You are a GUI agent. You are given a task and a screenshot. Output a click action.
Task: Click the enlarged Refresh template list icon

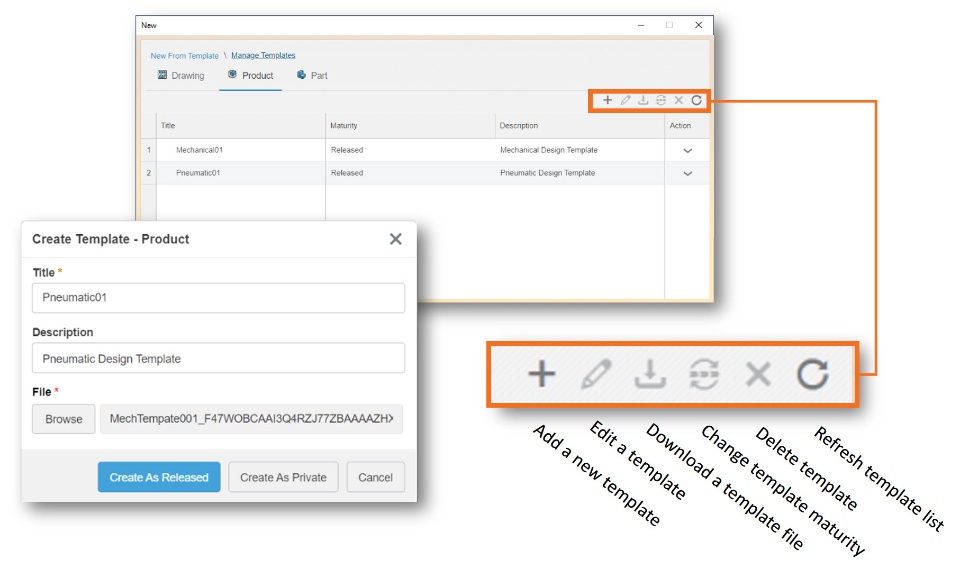pyautogui.click(x=812, y=374)
